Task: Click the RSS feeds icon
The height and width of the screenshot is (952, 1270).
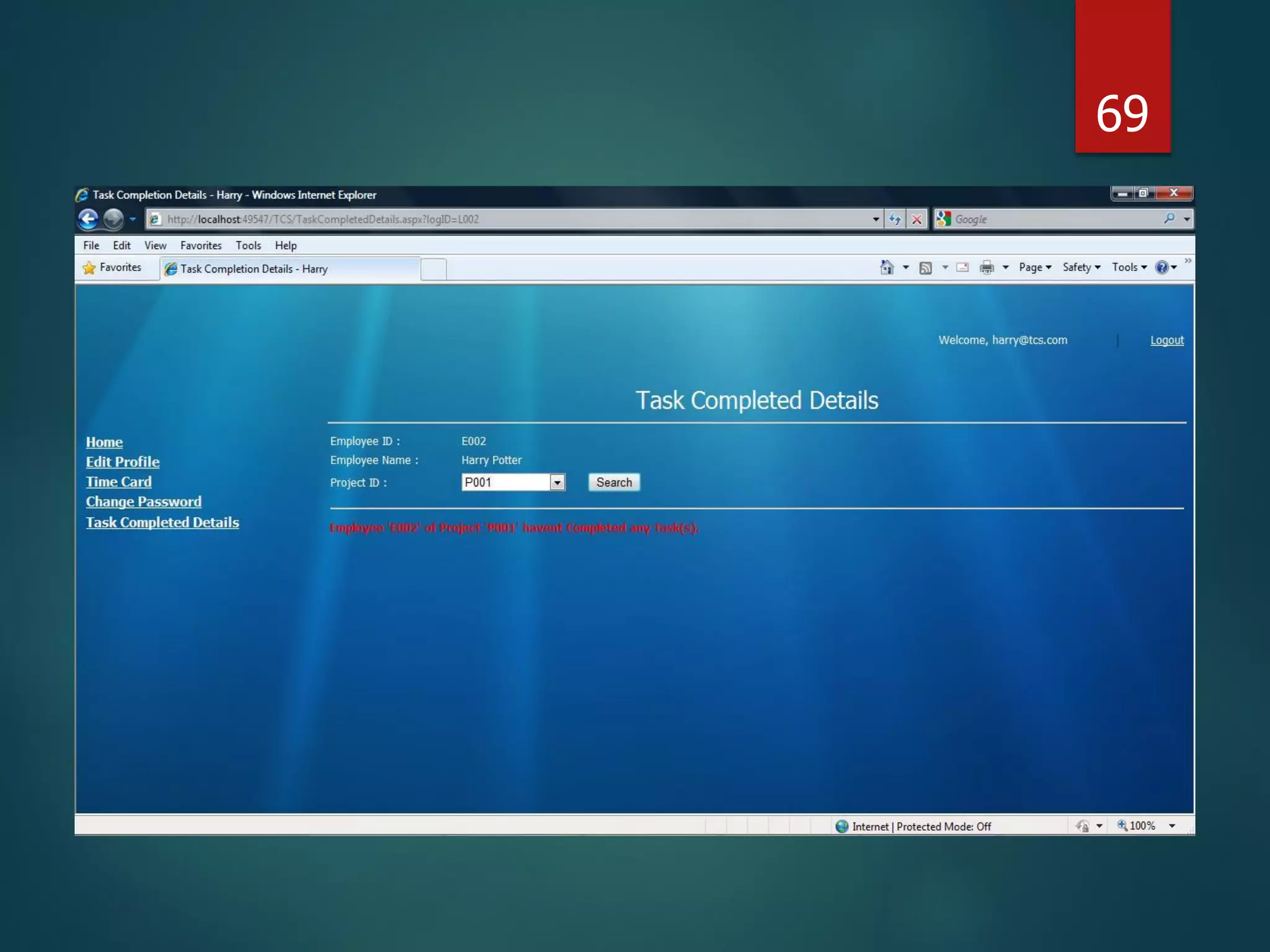Action: click(x=925, y=268)
